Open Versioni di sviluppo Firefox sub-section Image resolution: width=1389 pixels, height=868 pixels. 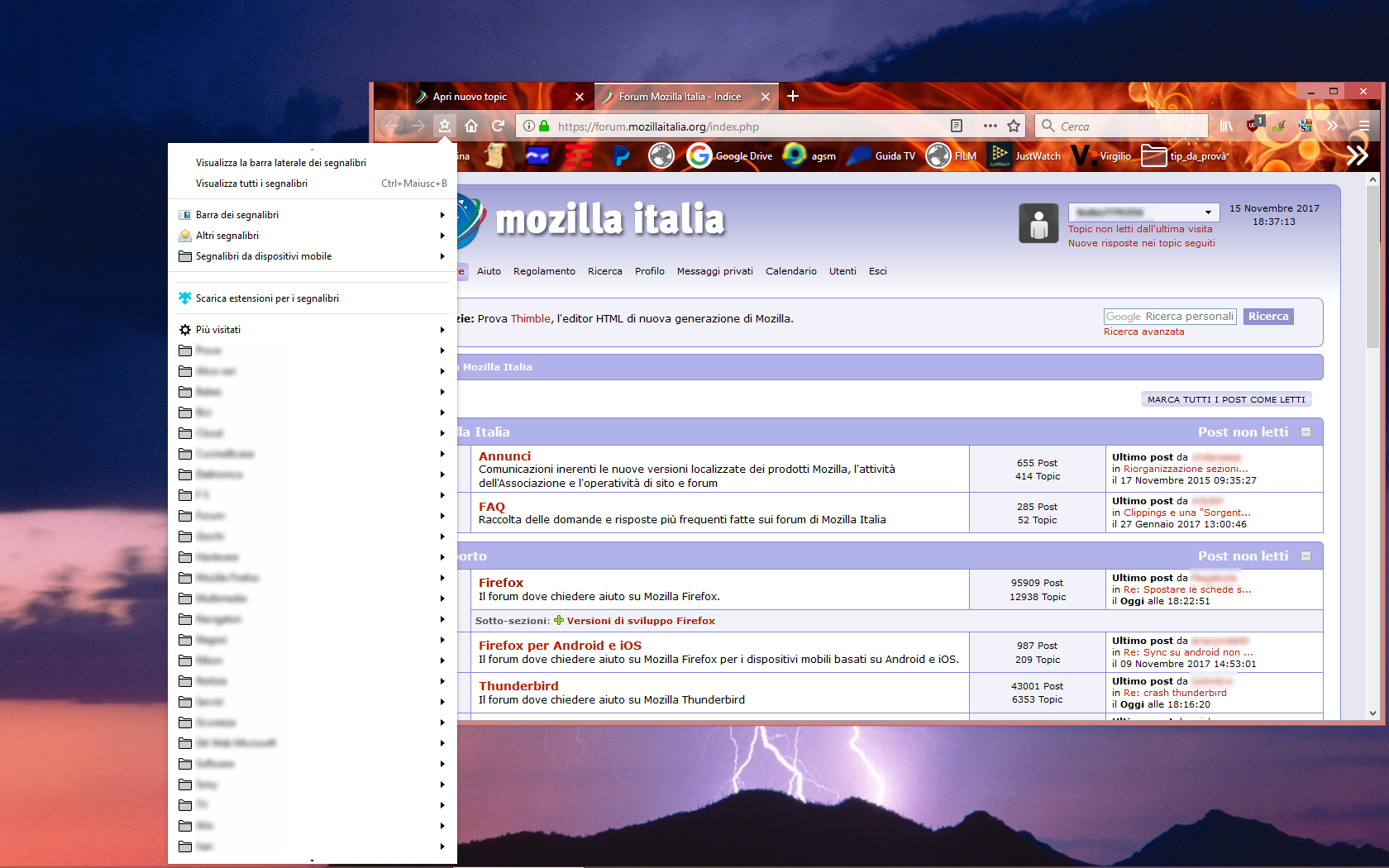[x=641, y=621]
